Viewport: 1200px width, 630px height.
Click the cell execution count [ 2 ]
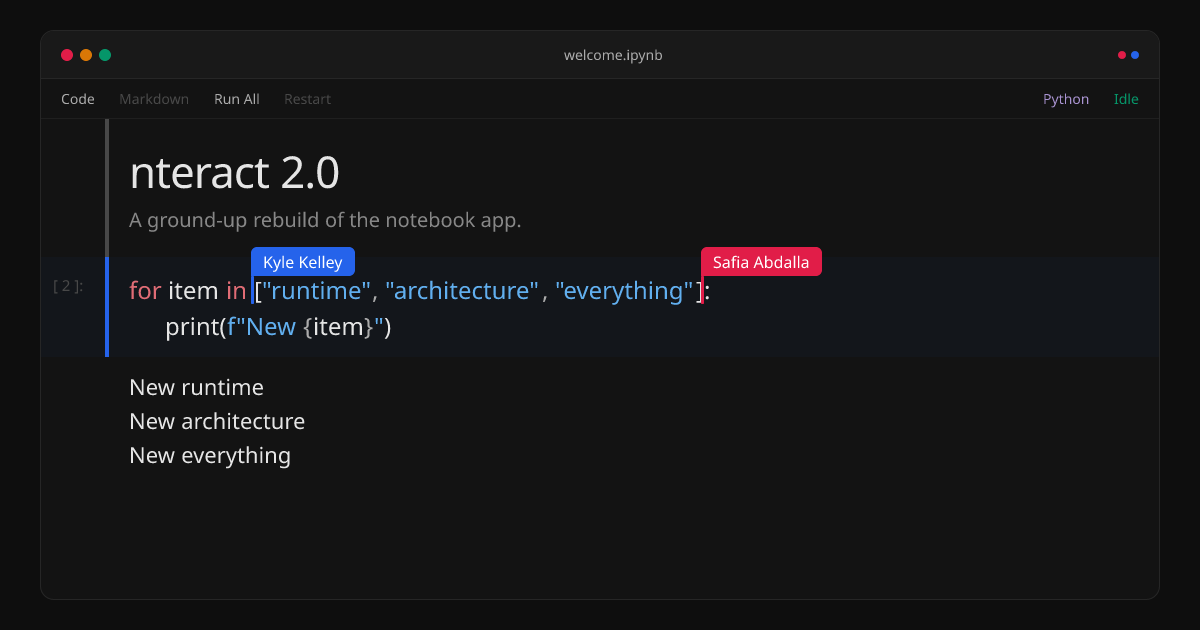pyautogui.click(x=66, y=285)
